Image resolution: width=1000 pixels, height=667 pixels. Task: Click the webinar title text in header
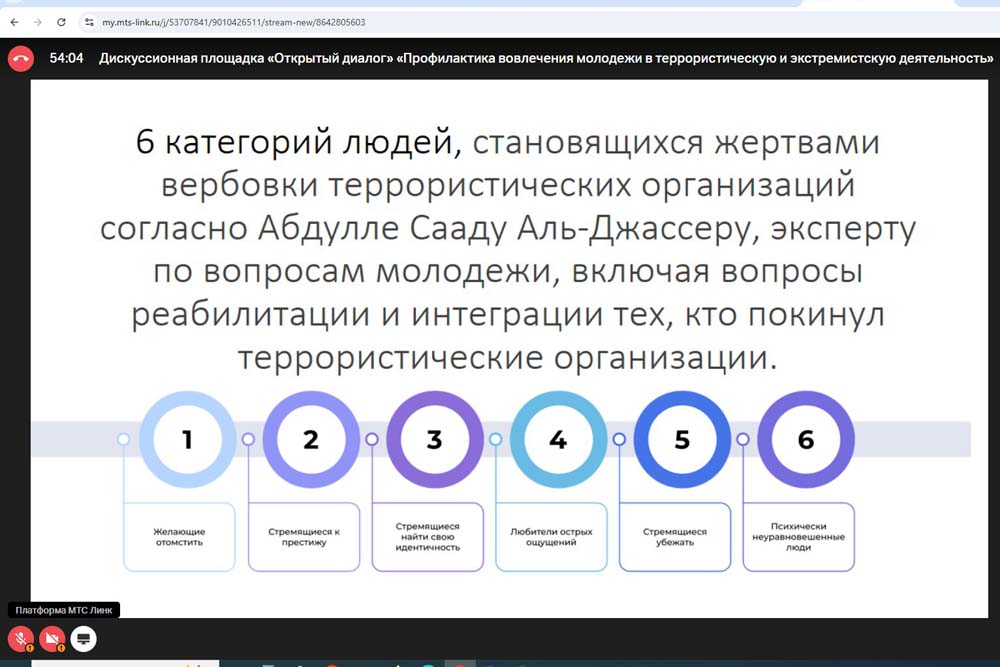tap(545, 59)
